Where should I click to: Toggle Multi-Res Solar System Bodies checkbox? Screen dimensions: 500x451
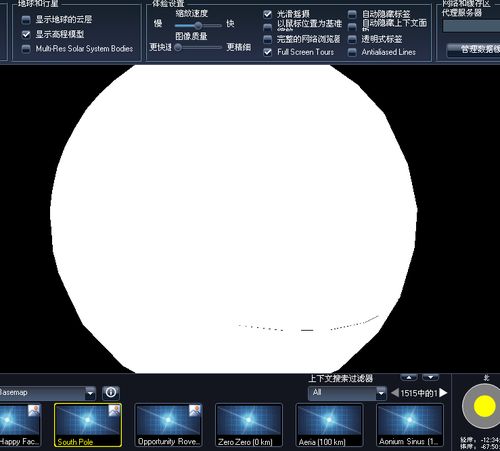point(26,49)
